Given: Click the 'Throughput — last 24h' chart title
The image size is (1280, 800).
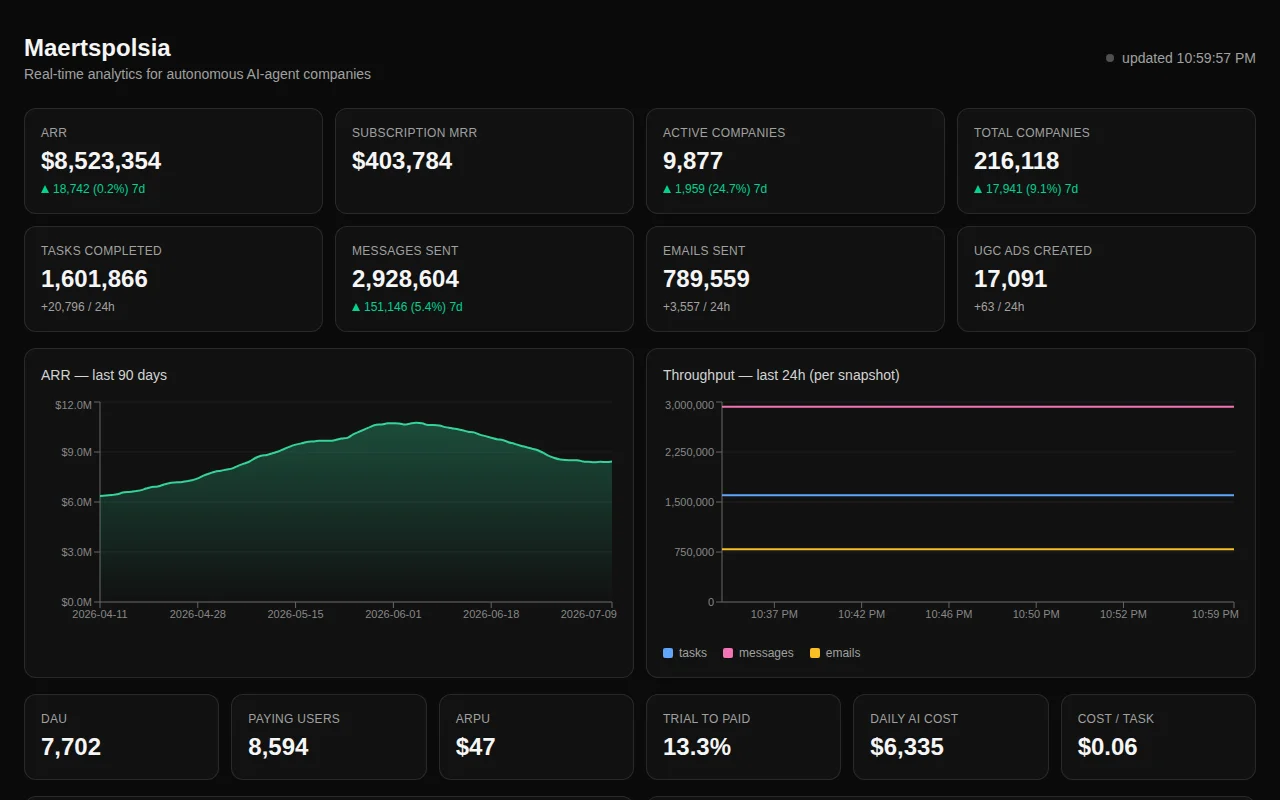Looking at the screenshot, I should point(781,375).
